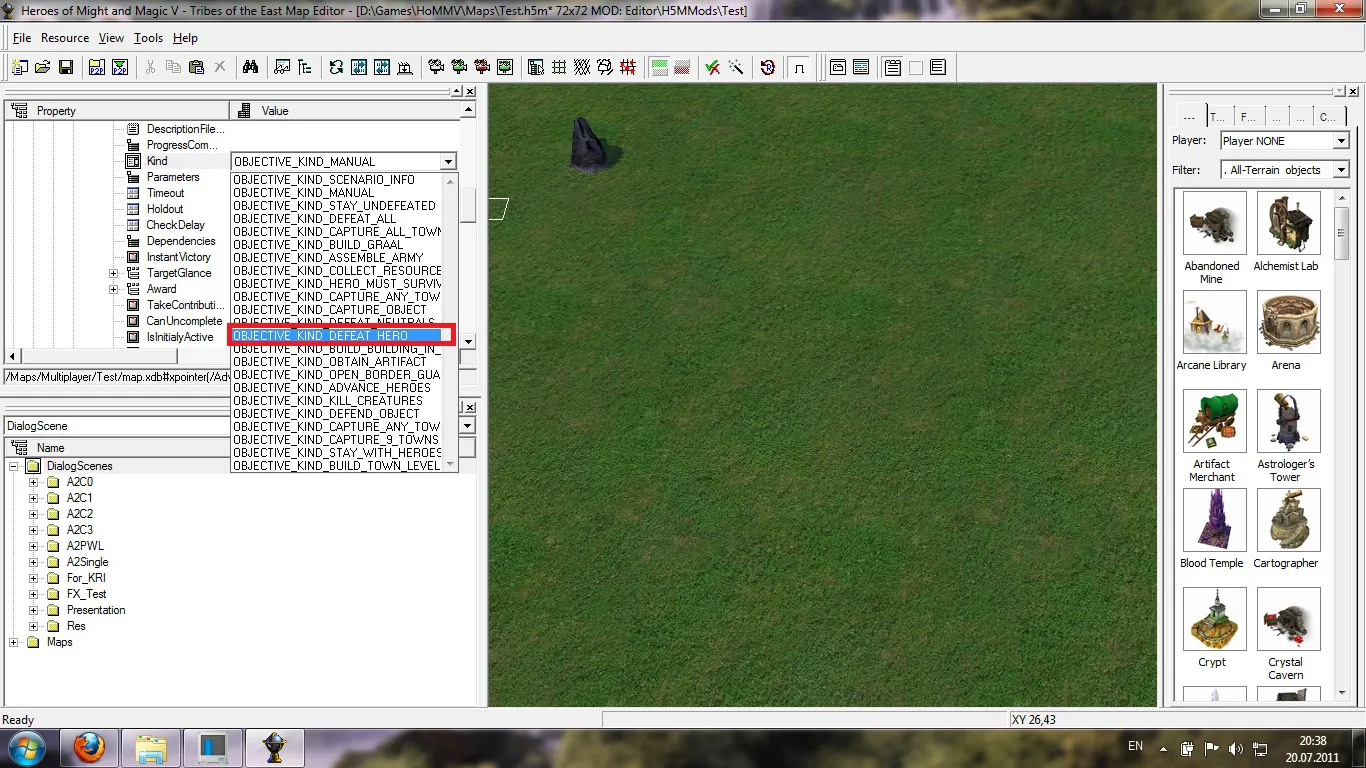Toggle the red terrain view button

click(x=682, y=67)
